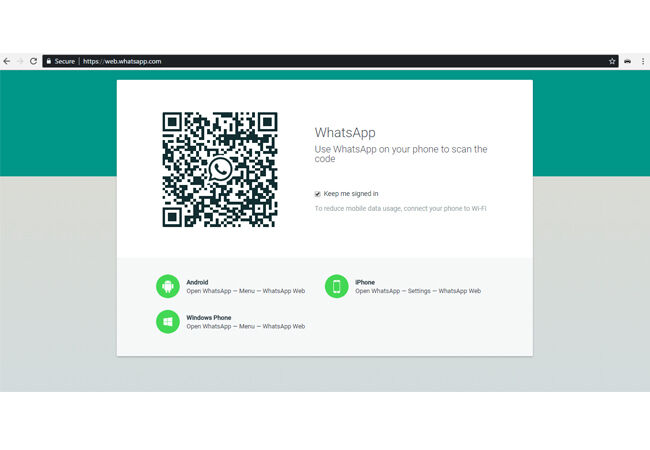This screenshot has height=450, width=650.
Task: Click the Secure label in address bar
Action: (x=65, y=61)
